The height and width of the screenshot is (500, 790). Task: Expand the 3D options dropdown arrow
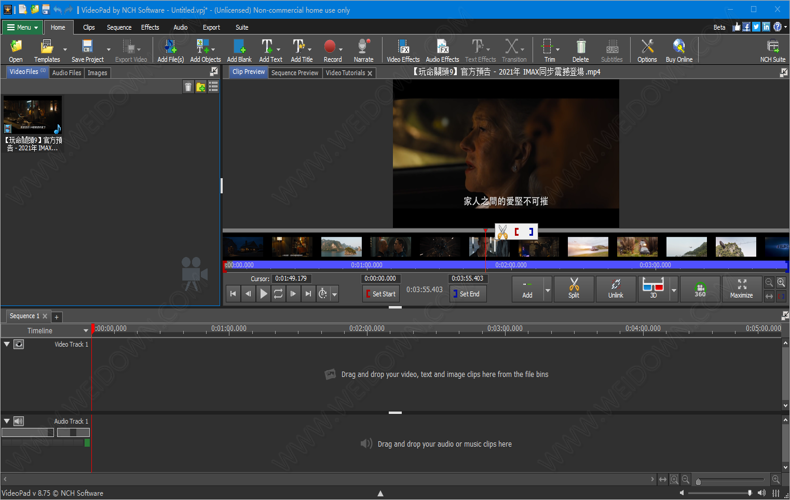pyautogui.click(x=674, y=290)
